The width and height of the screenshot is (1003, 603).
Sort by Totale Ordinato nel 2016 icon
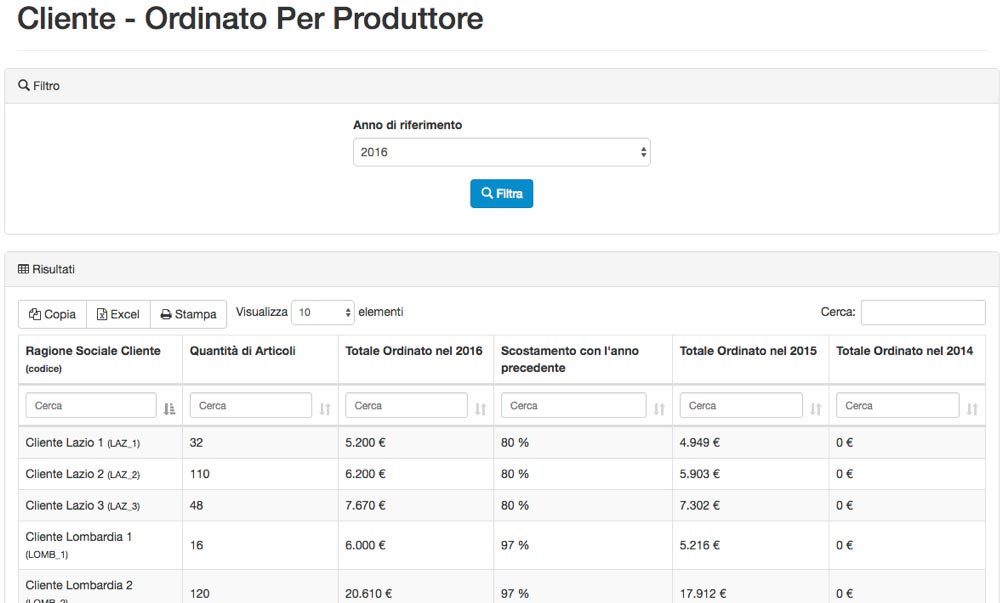[x=480, y=408]
